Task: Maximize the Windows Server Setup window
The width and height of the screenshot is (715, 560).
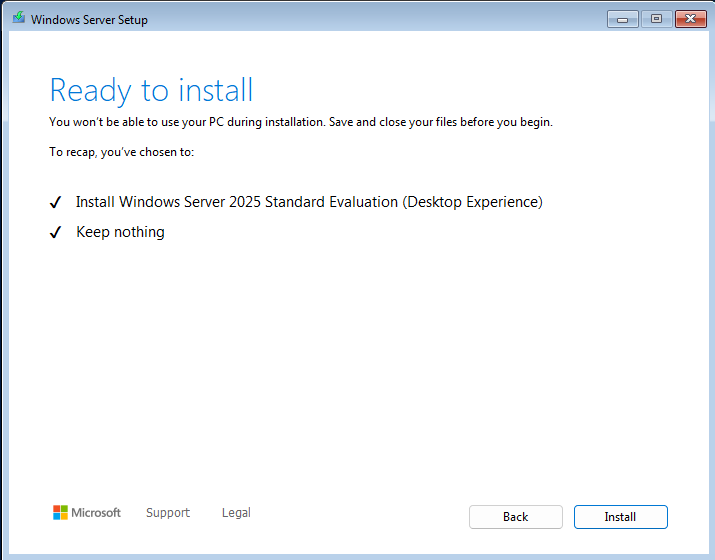Action: click(x=656, y=18)
